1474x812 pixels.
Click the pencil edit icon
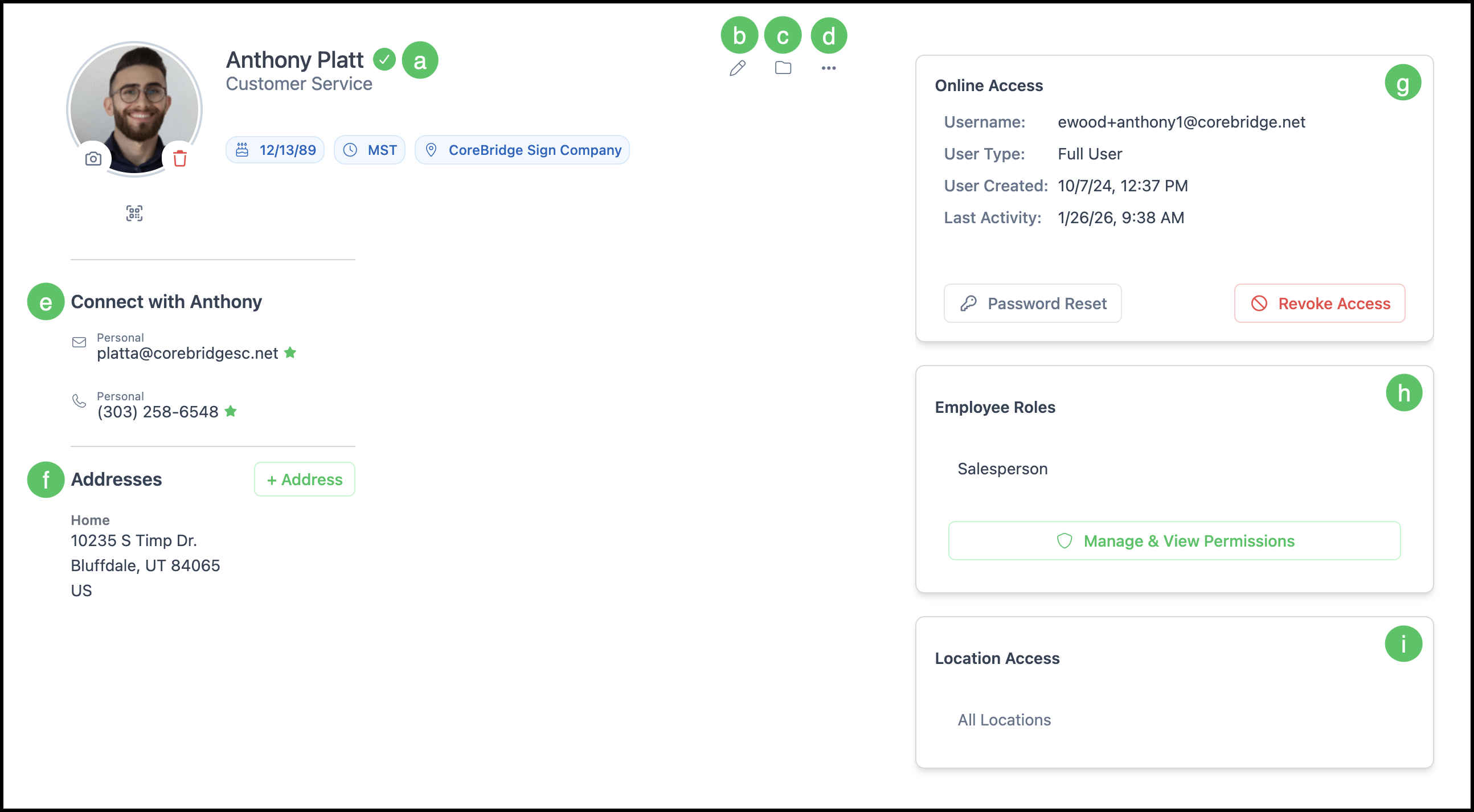(738, 68)
